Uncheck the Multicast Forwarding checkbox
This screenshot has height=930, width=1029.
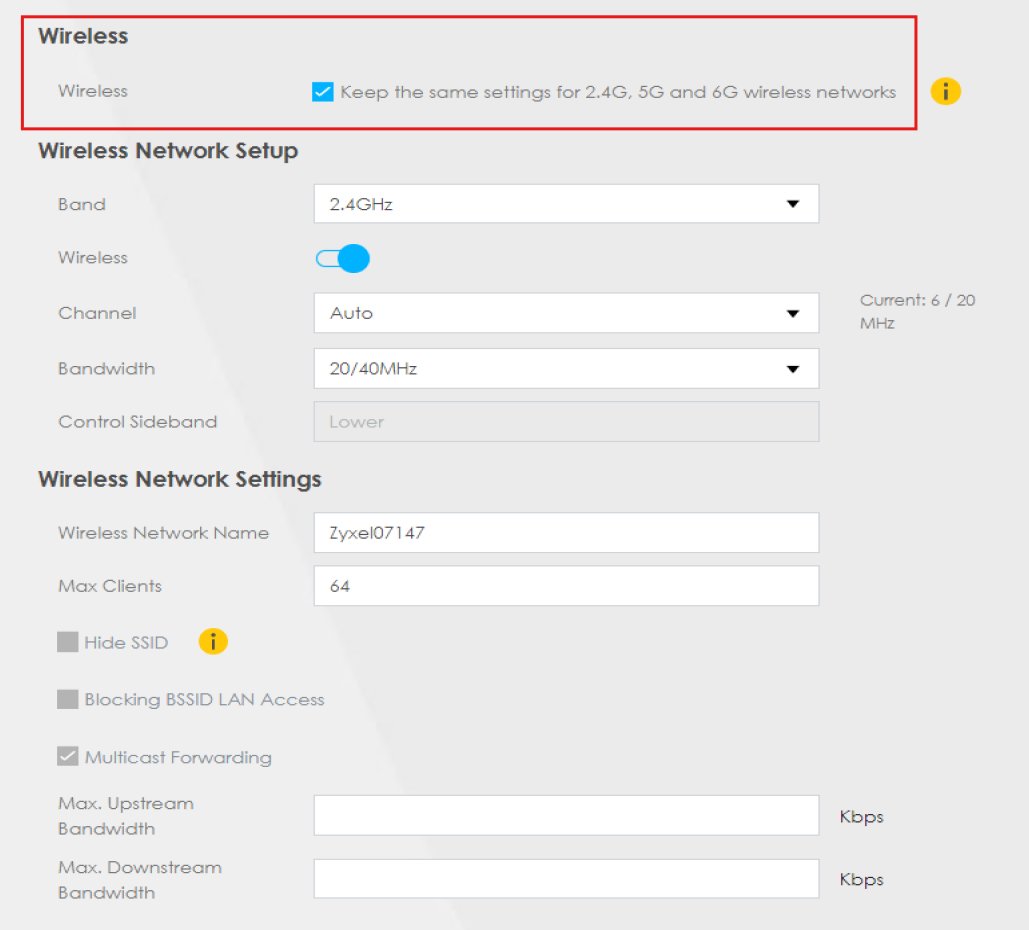coord(68,756)
